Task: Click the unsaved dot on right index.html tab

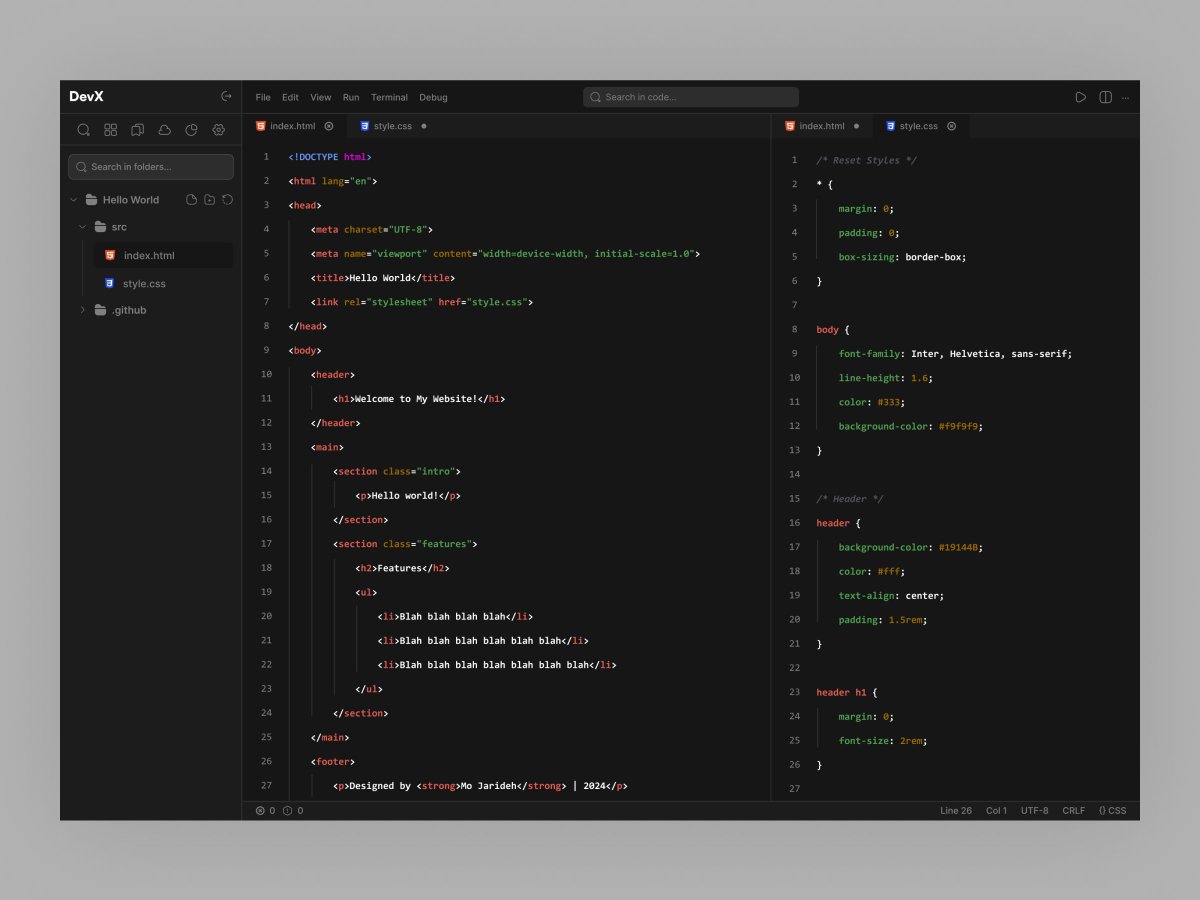Action: tap(857, 126)
